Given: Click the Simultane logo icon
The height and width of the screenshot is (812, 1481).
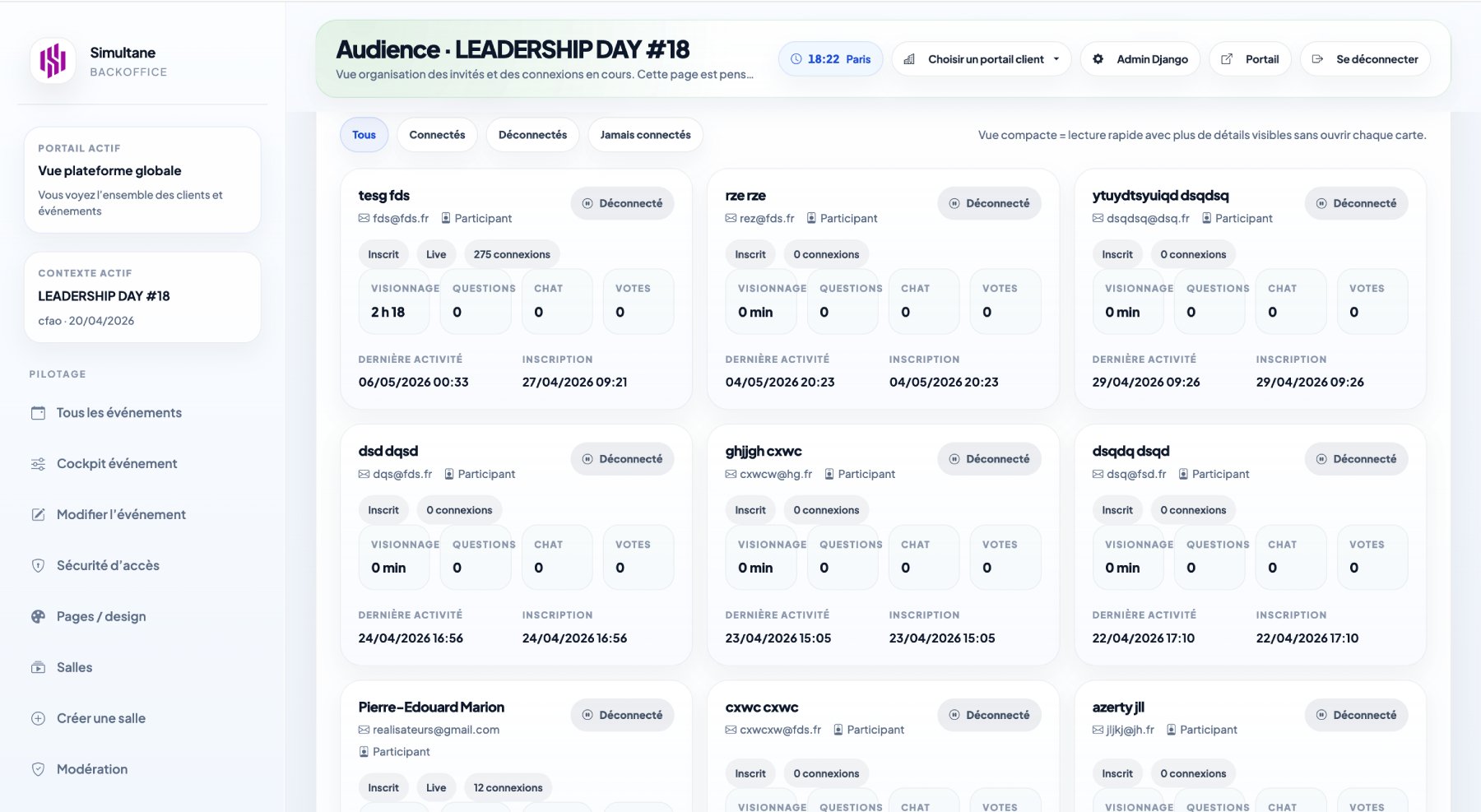Looking at the screenshot, I should pos(53,61).
